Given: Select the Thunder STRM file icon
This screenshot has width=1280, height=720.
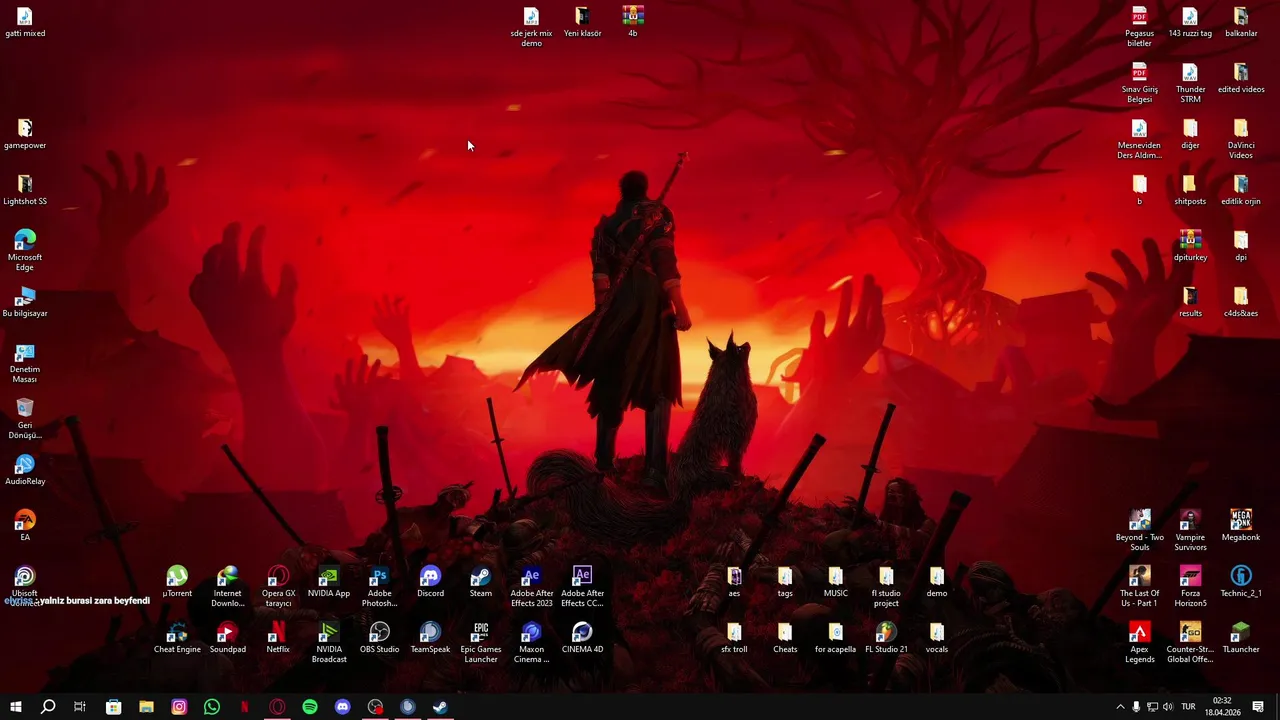Looking at the screenshot, I should click(1190, 83).
